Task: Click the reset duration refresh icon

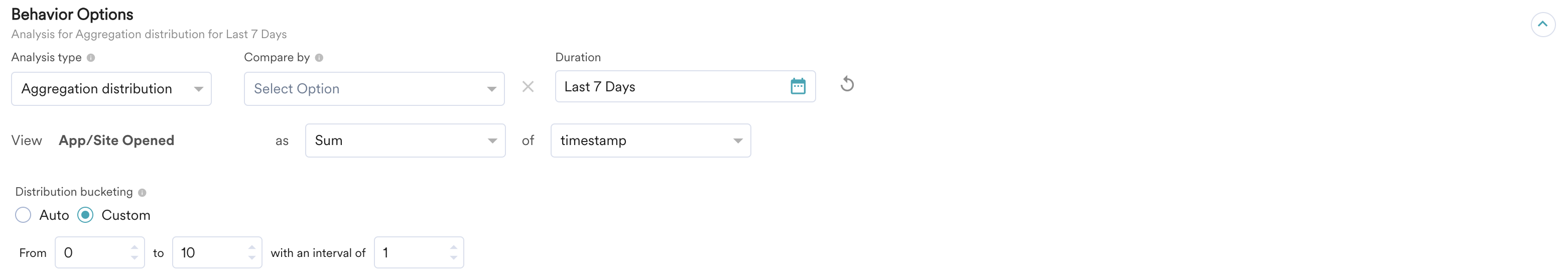Action: coord(847,84)
